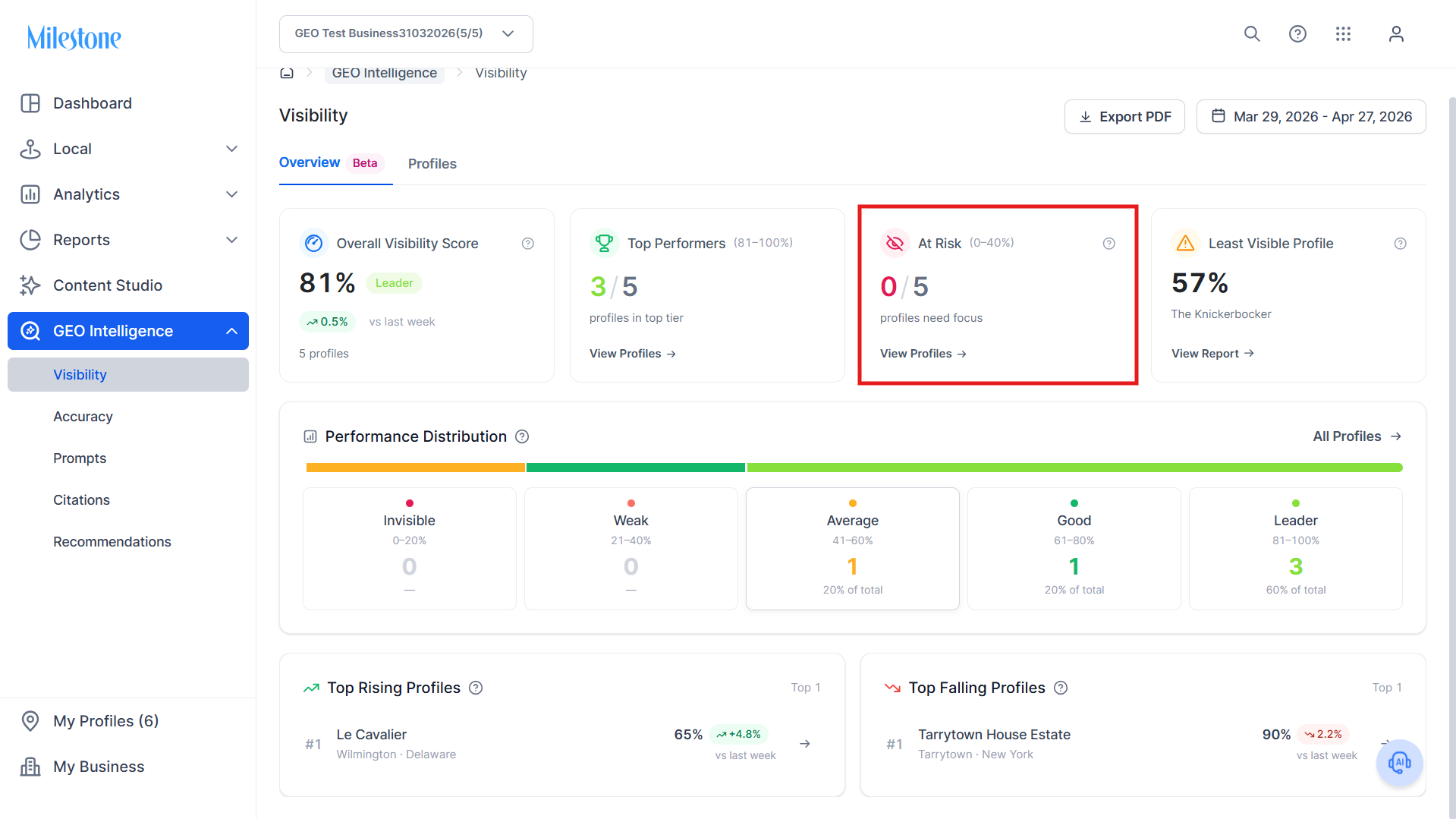Click the Top Falling trend-down icon
The width and height of the screenshot is (1456, 819).
[x=893, y=688]
